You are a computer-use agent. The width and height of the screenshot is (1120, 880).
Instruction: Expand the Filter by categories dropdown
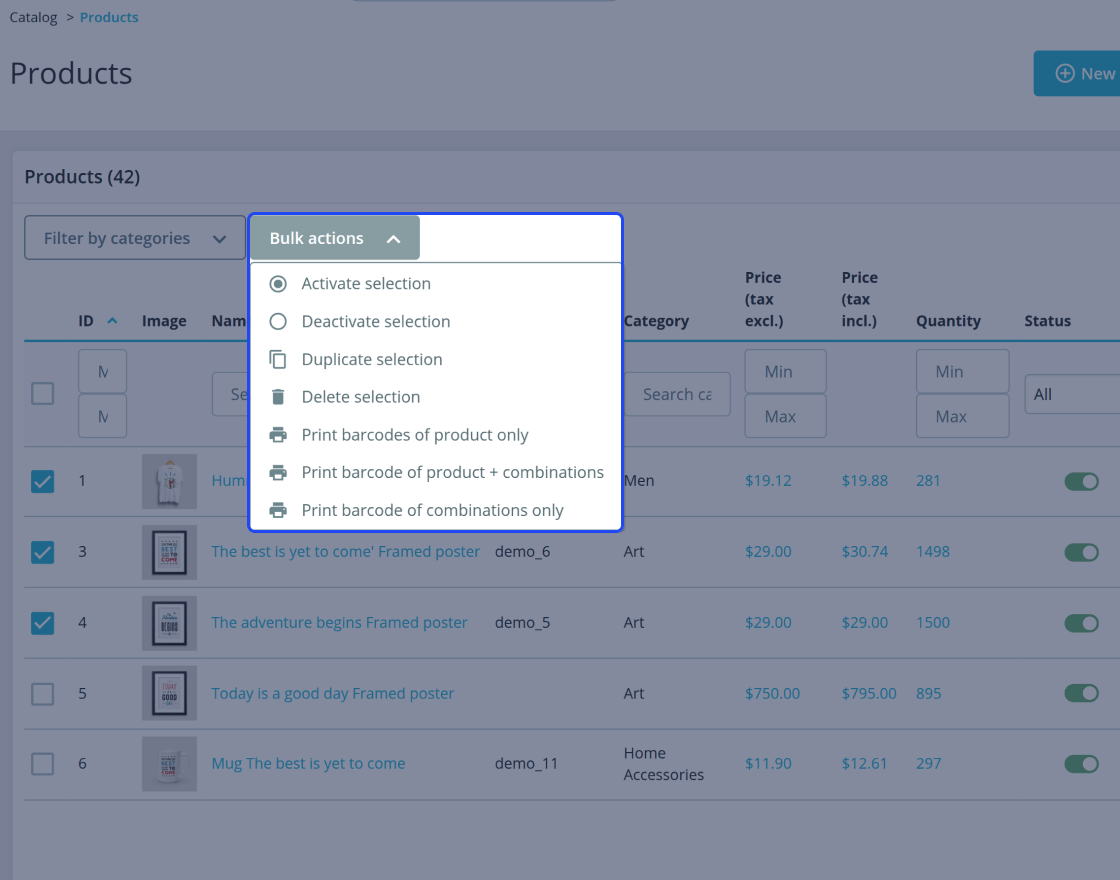[135, 238]
